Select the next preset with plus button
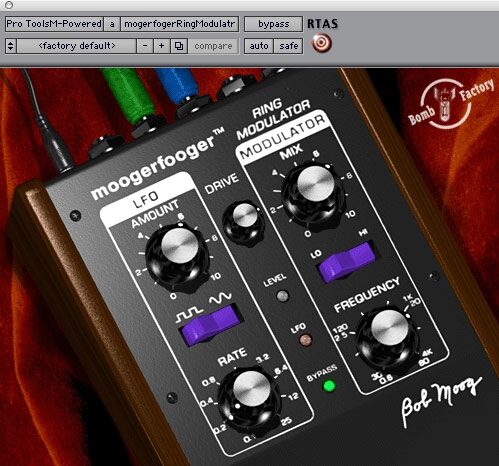 [x=162, y=46]
